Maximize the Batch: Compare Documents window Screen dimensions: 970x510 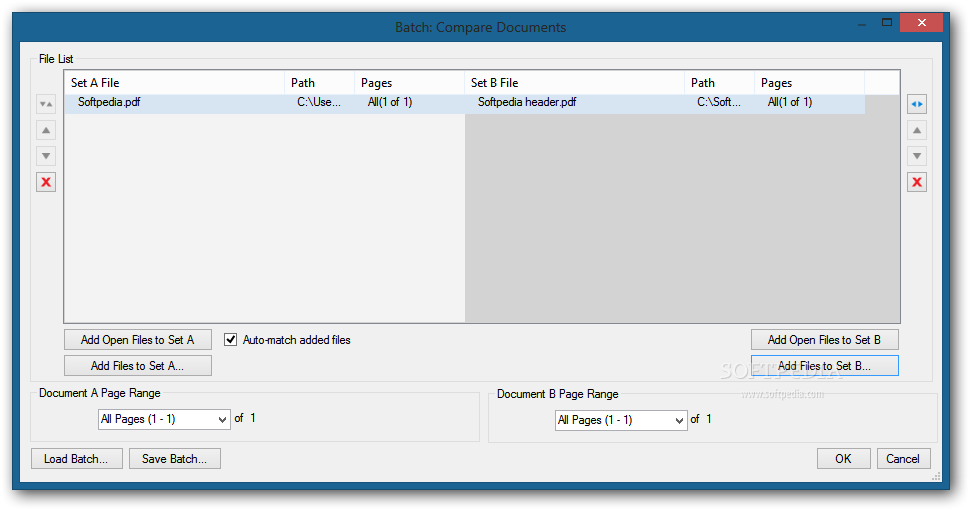tap(887, 23)
